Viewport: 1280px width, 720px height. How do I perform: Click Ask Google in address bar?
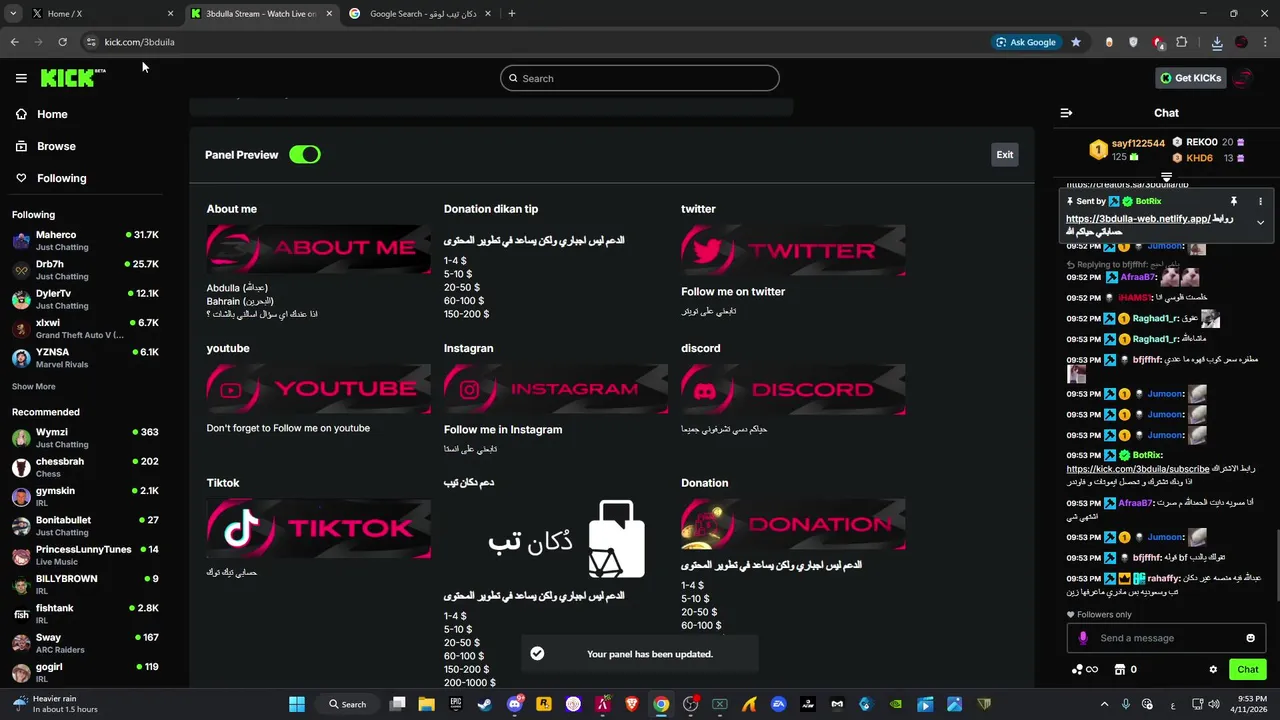[x=1026, y=42]
